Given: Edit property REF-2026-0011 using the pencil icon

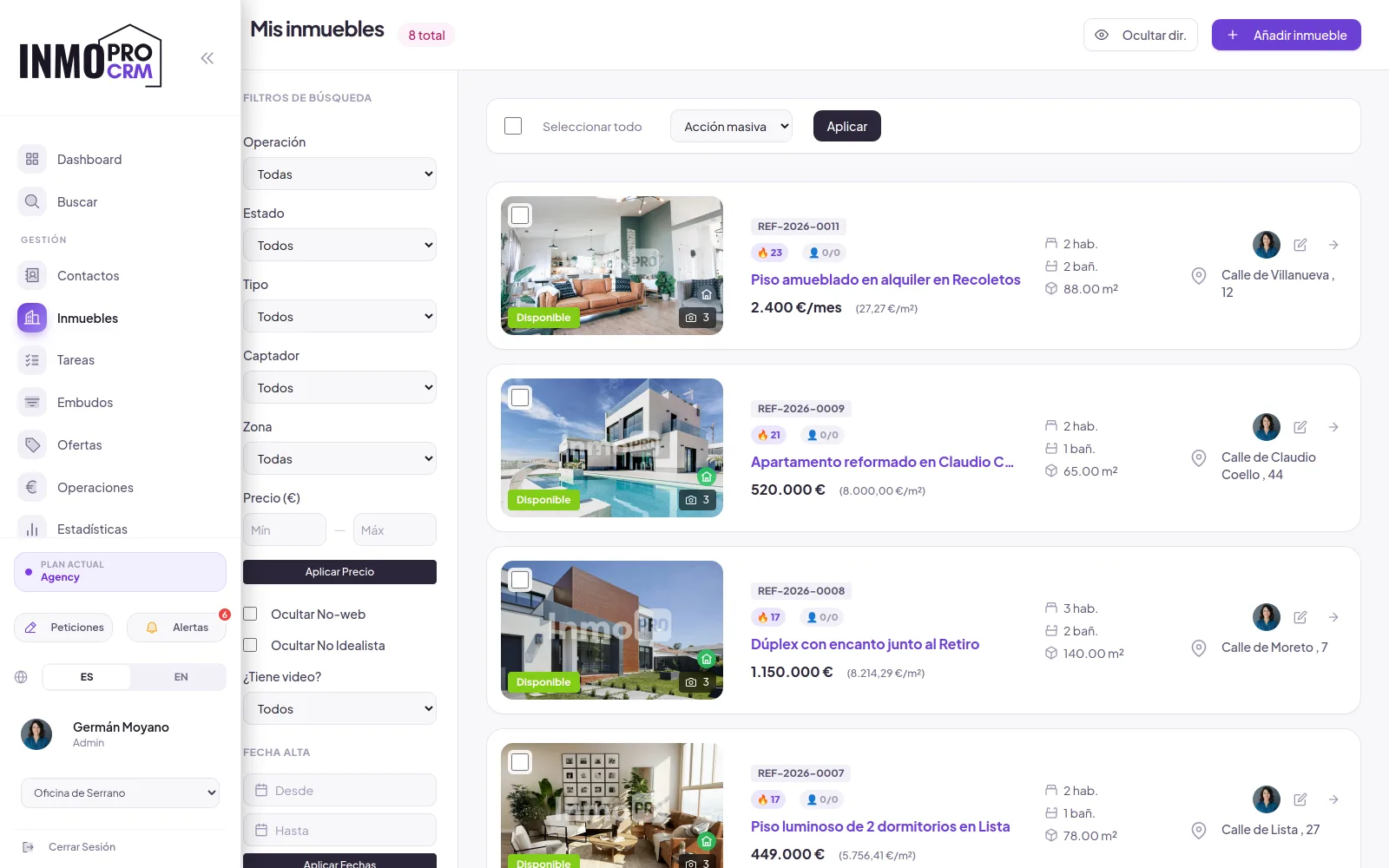Looking at the screenshot, I should pyautogui.click(x=1300, y=245).
